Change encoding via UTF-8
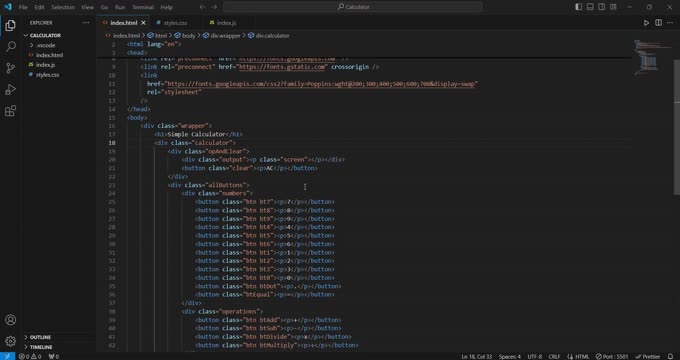 tap(535, 357)
